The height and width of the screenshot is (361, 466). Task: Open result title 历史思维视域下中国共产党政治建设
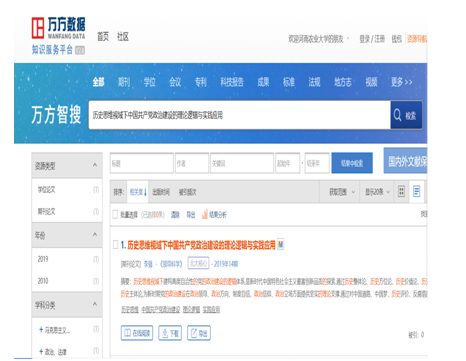201,245
